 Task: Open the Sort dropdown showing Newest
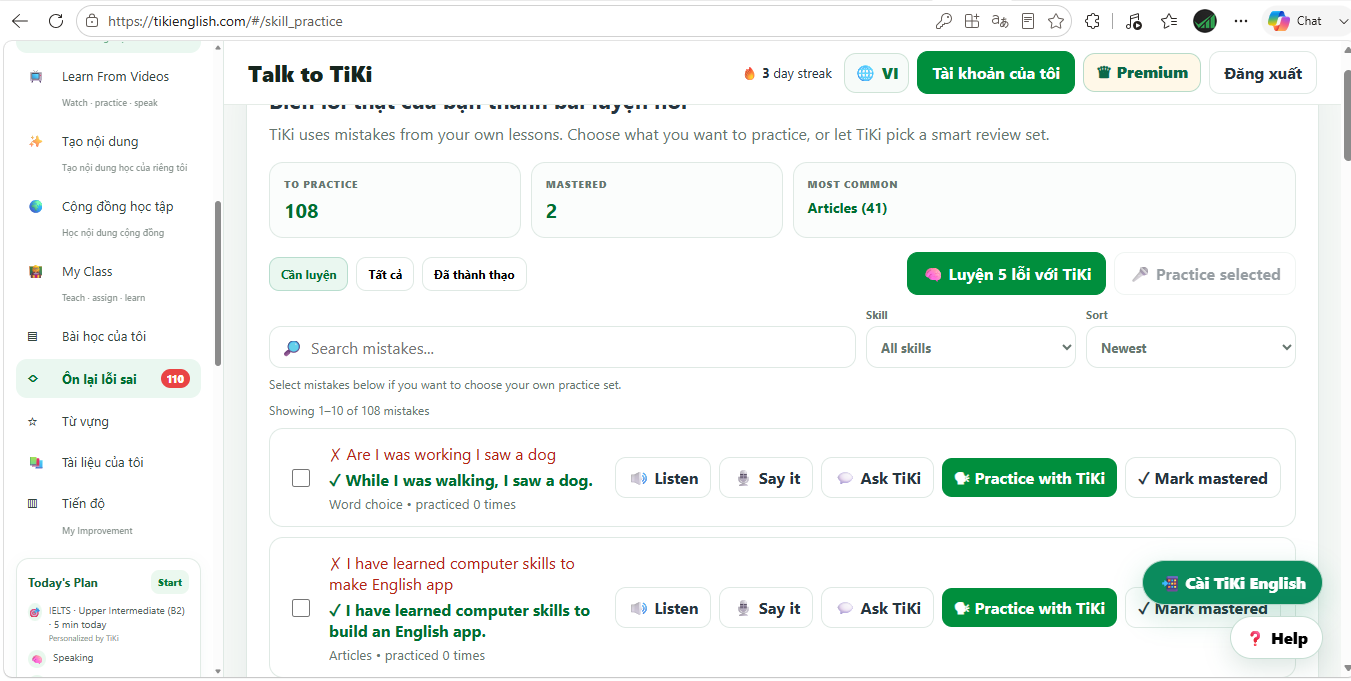pos(1191,348)
